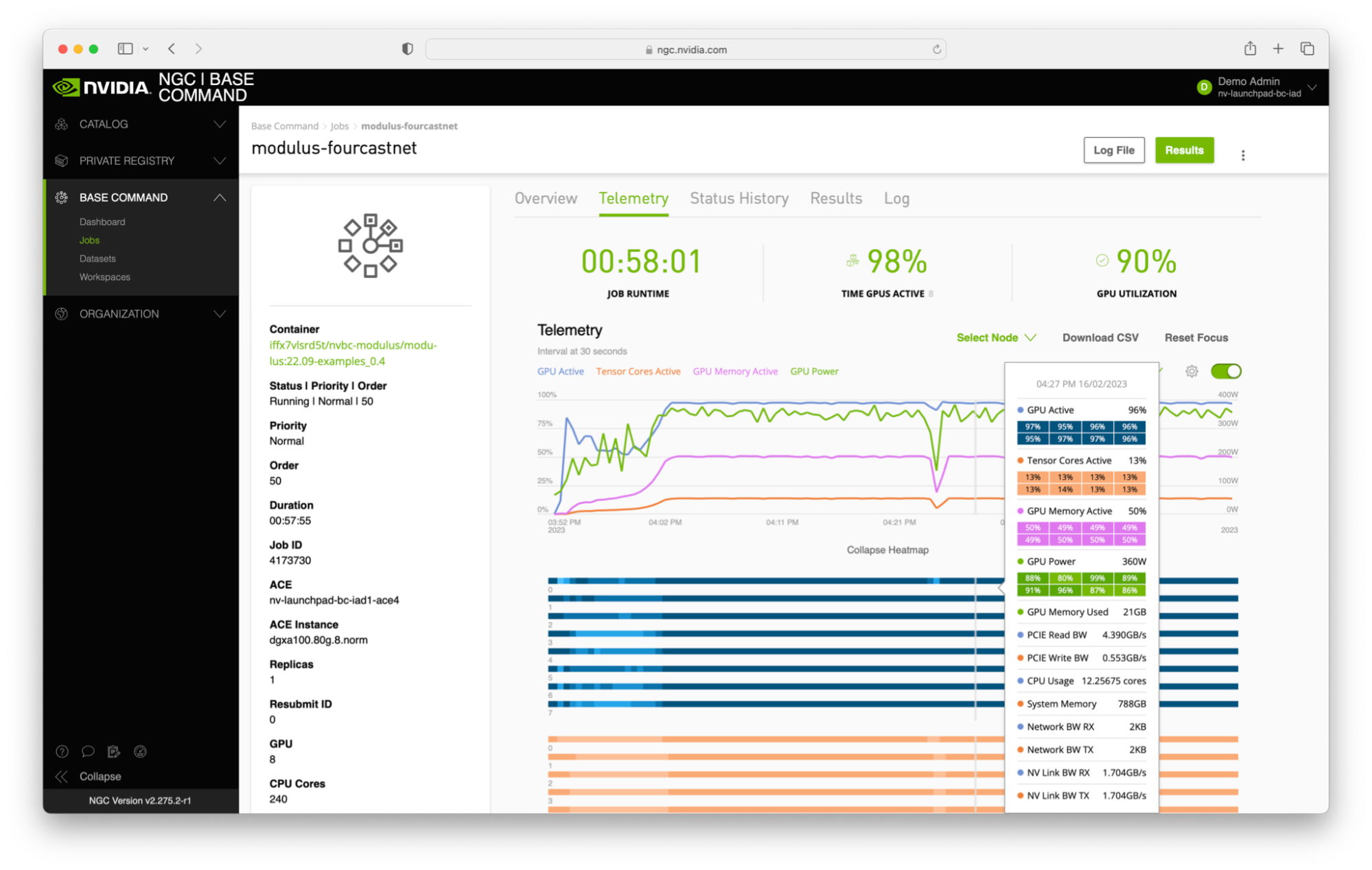Click the green Results button

[x=1184, y=150]
